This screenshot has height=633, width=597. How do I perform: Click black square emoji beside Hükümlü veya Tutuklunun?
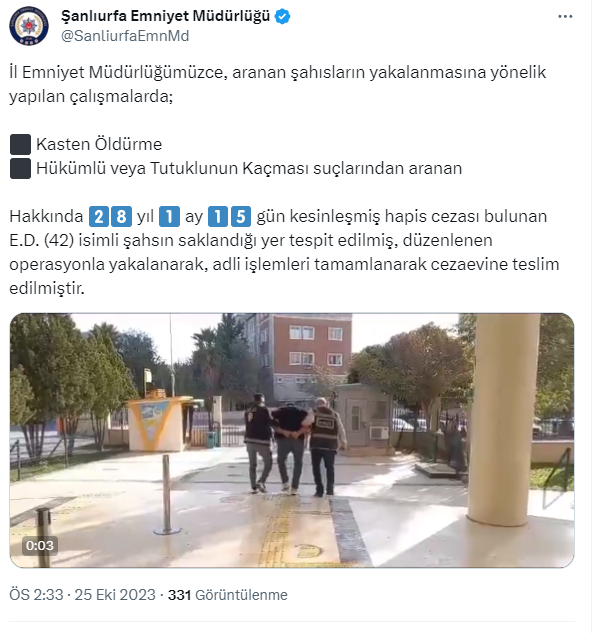(21, 169)
